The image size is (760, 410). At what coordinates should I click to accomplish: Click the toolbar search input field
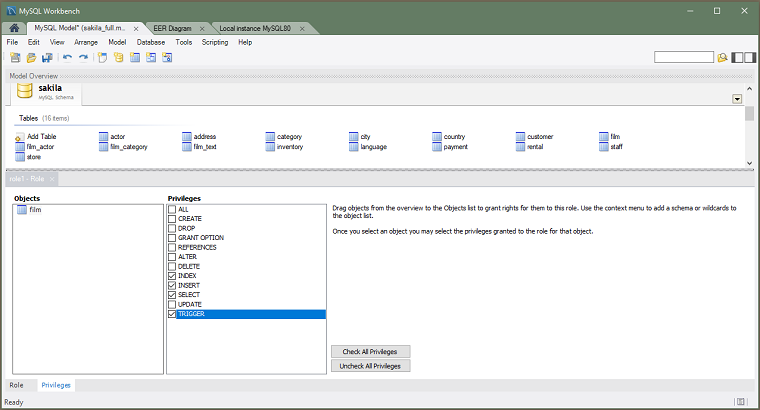(x=683, y=57)
